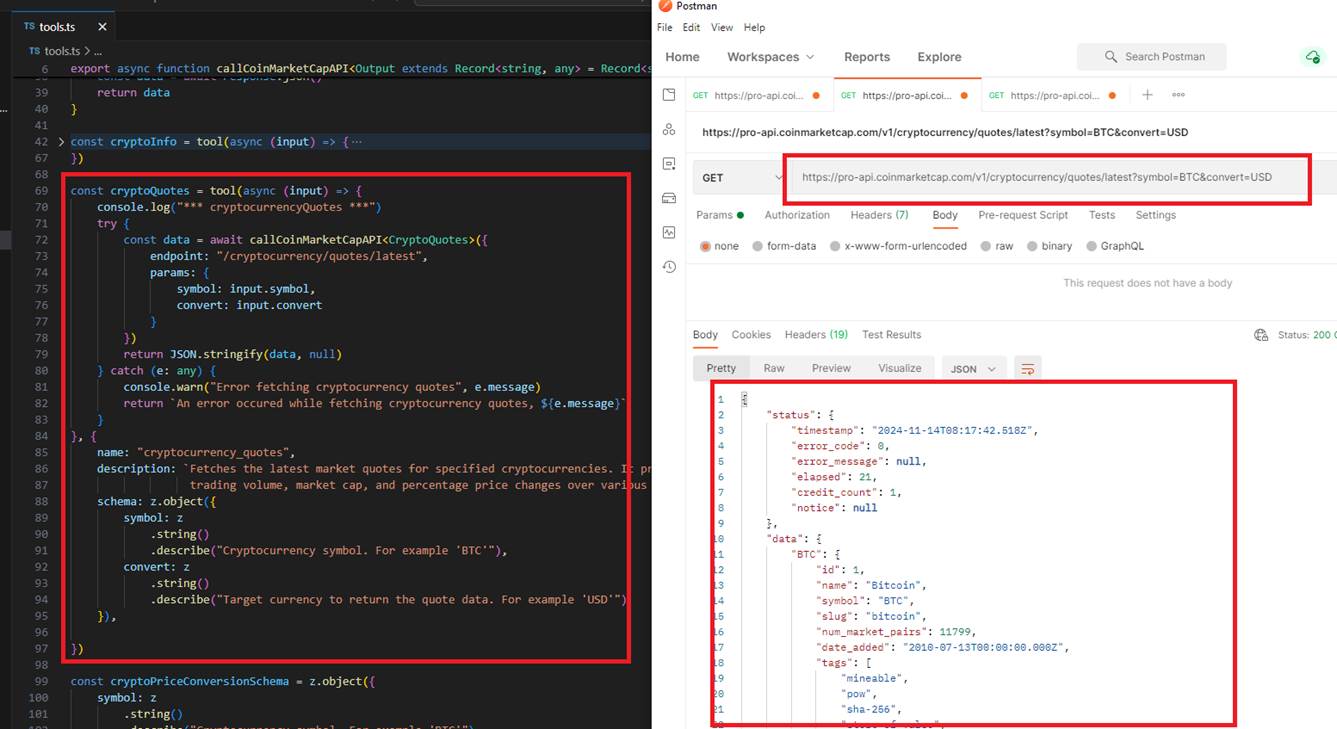
Task: Collapse JSON at response line 1 fold marker
Action: tap(744, 399)
